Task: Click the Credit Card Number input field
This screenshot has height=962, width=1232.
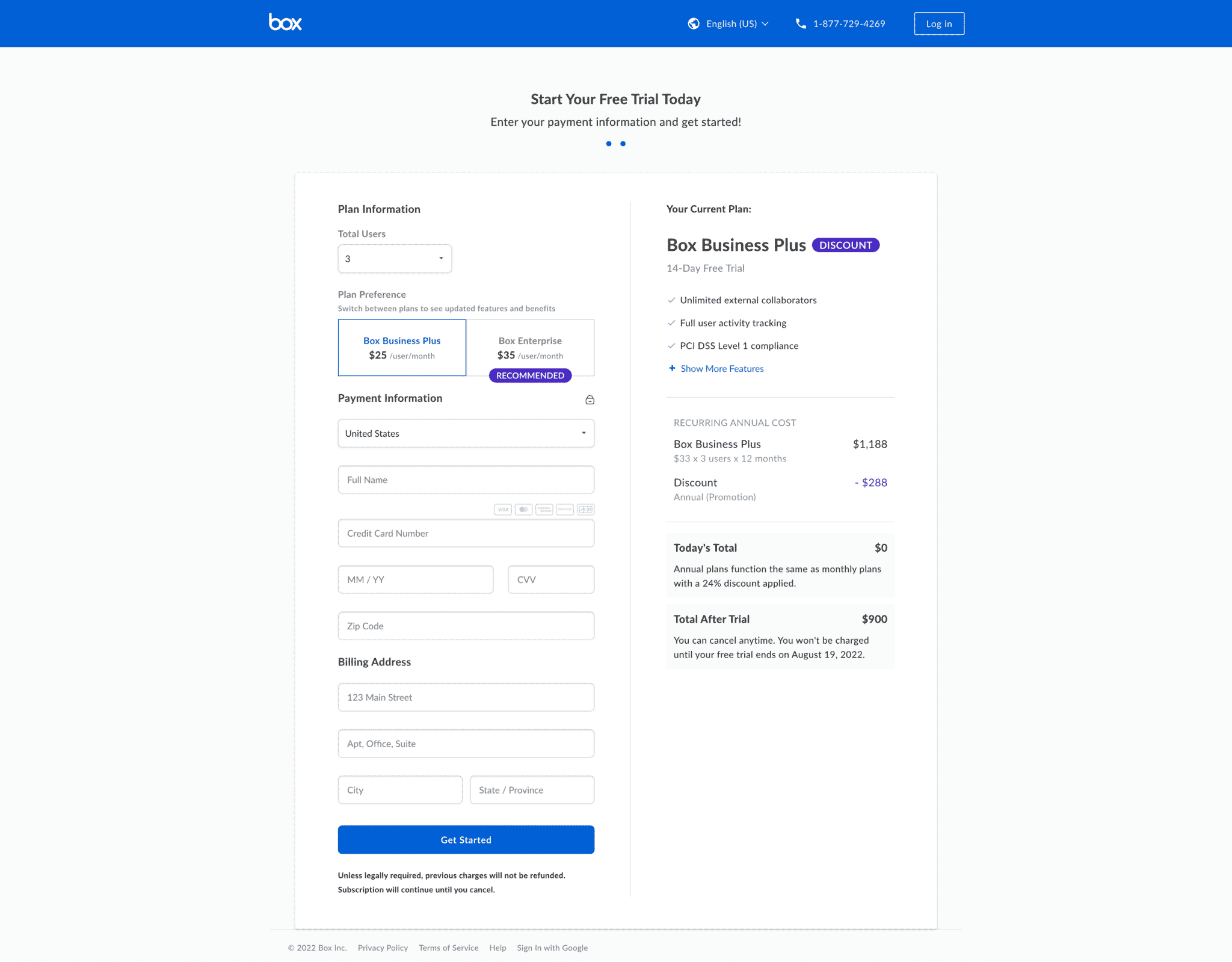Action: click(465, 532)
